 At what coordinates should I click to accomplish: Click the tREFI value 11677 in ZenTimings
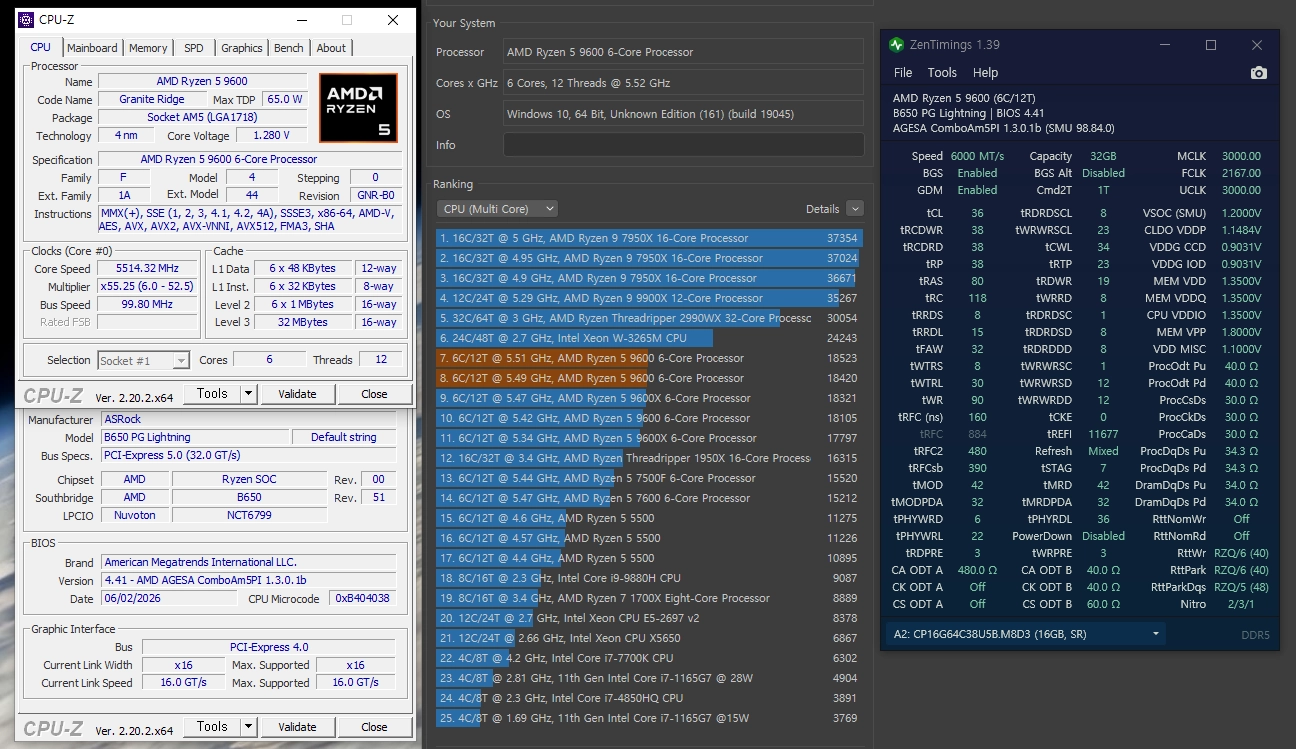point(1103,434)
